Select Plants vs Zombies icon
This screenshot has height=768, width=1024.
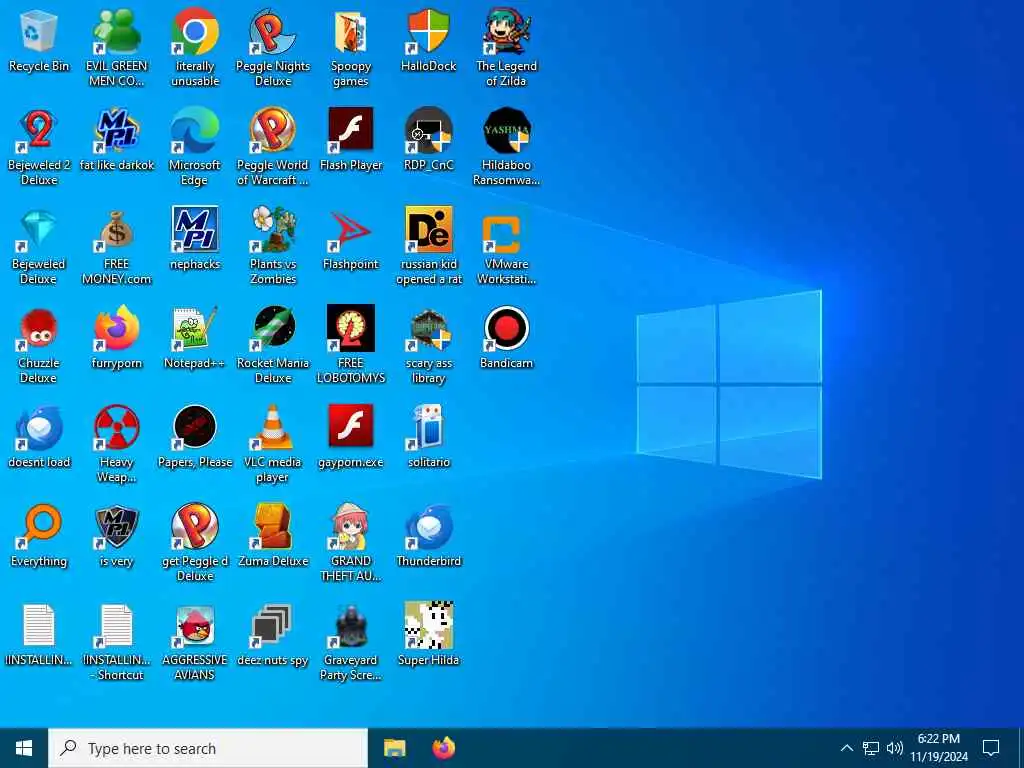273,230
